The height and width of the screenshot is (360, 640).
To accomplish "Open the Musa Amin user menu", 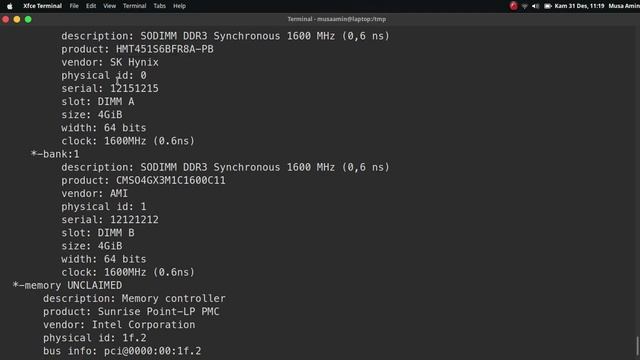I will [624, 6].
